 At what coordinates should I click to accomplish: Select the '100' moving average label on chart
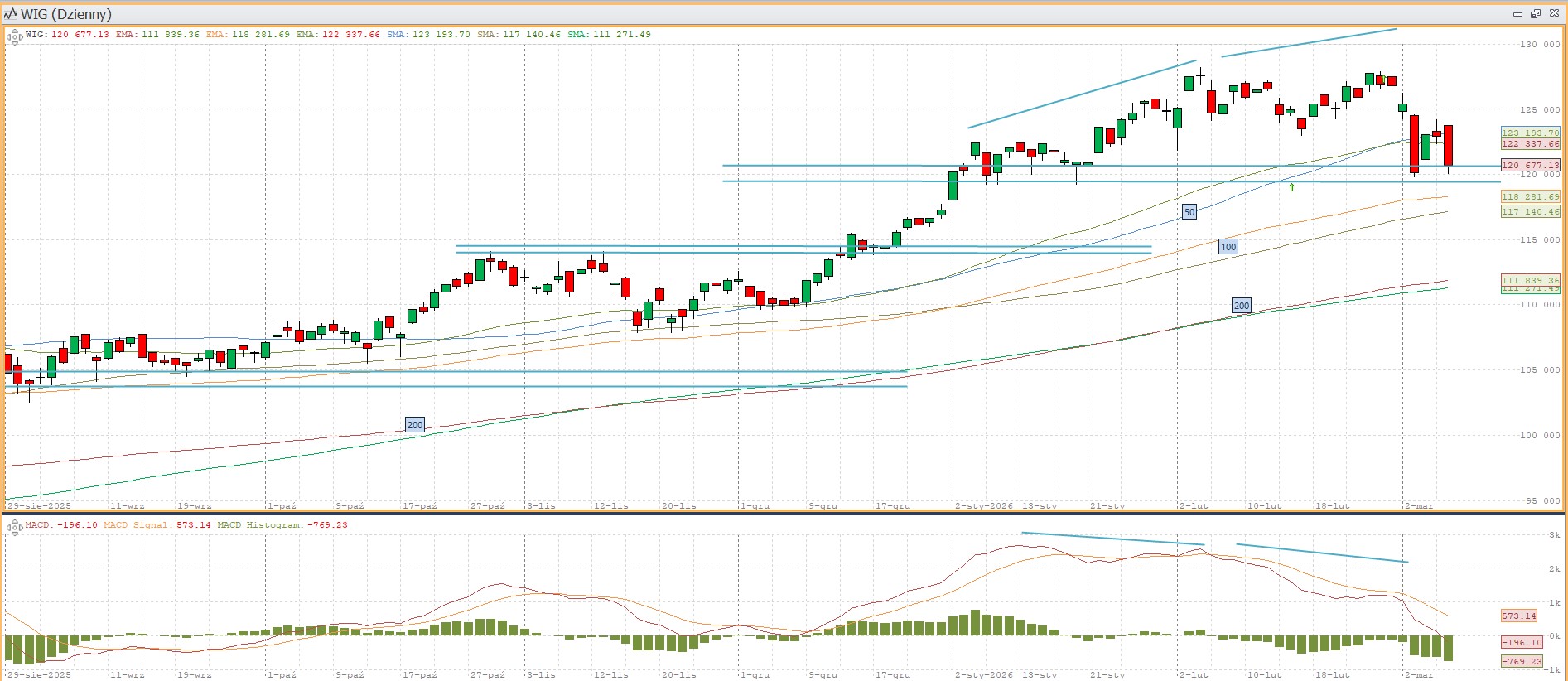pos(1228,247)
